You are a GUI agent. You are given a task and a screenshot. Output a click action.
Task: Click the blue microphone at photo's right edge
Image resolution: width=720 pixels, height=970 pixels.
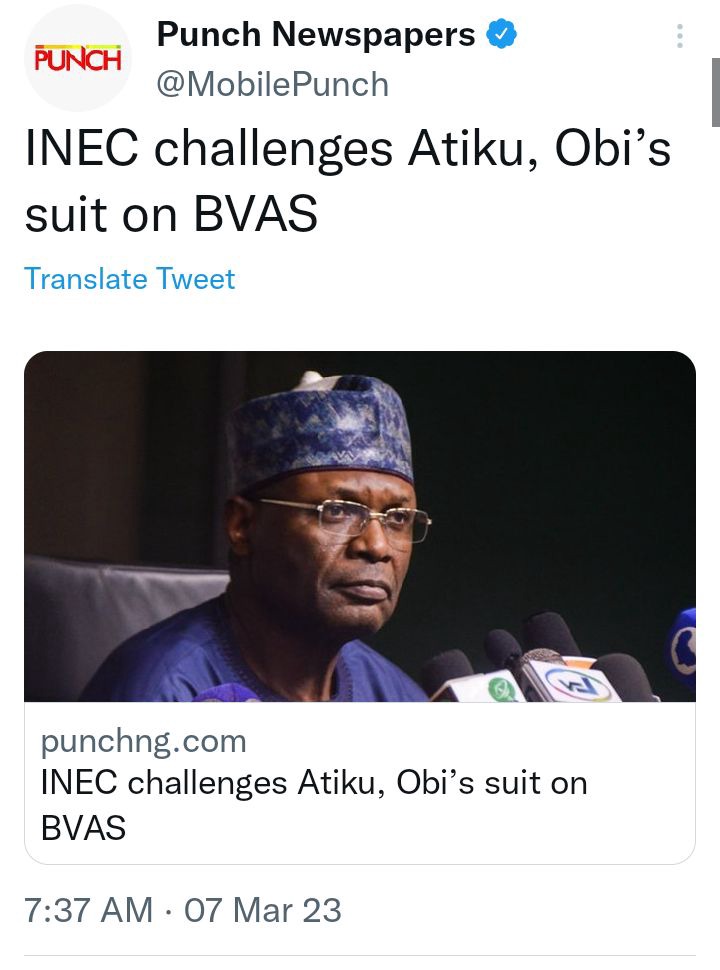[x=682, y=646]
